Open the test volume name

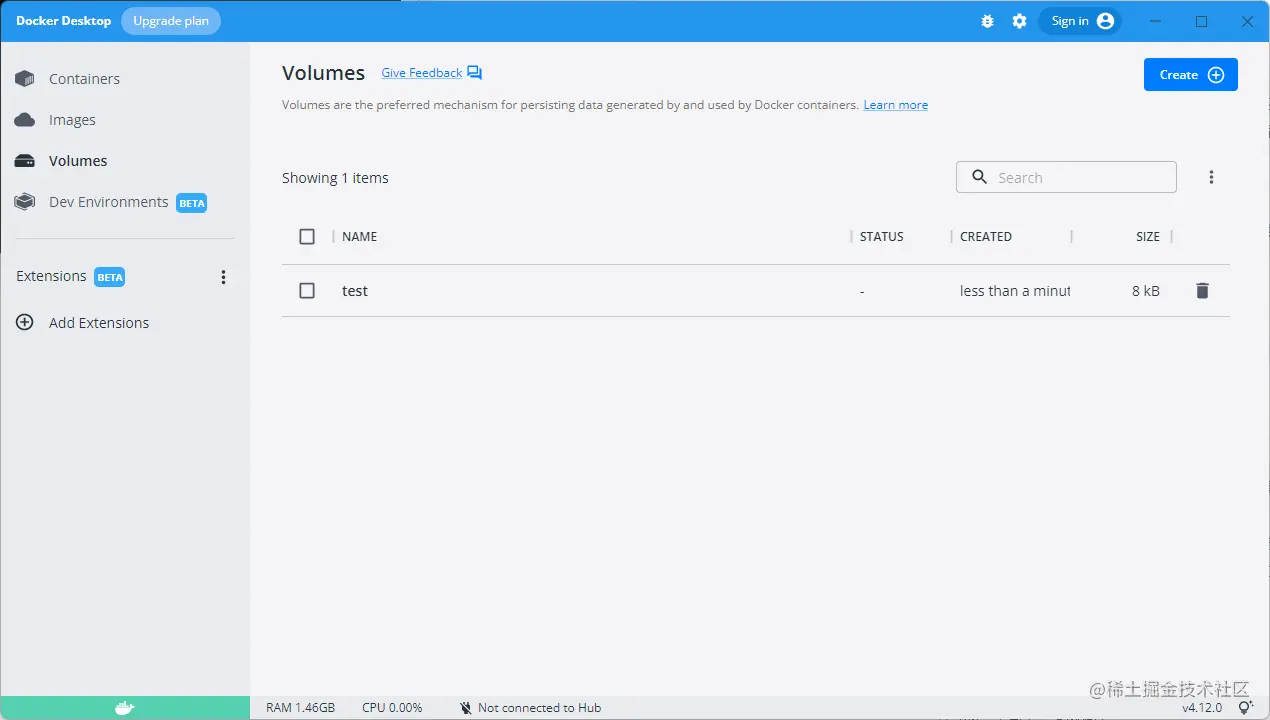point(355,291)
